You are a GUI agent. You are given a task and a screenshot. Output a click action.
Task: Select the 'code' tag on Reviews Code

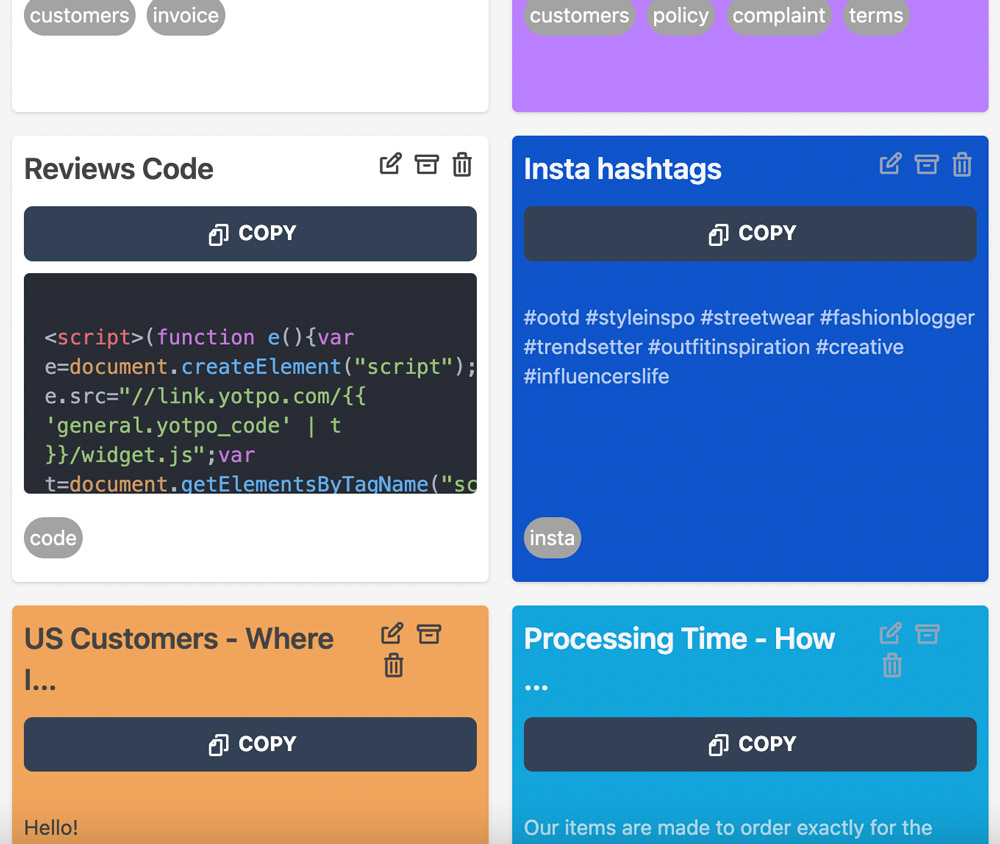click(54, 538)
